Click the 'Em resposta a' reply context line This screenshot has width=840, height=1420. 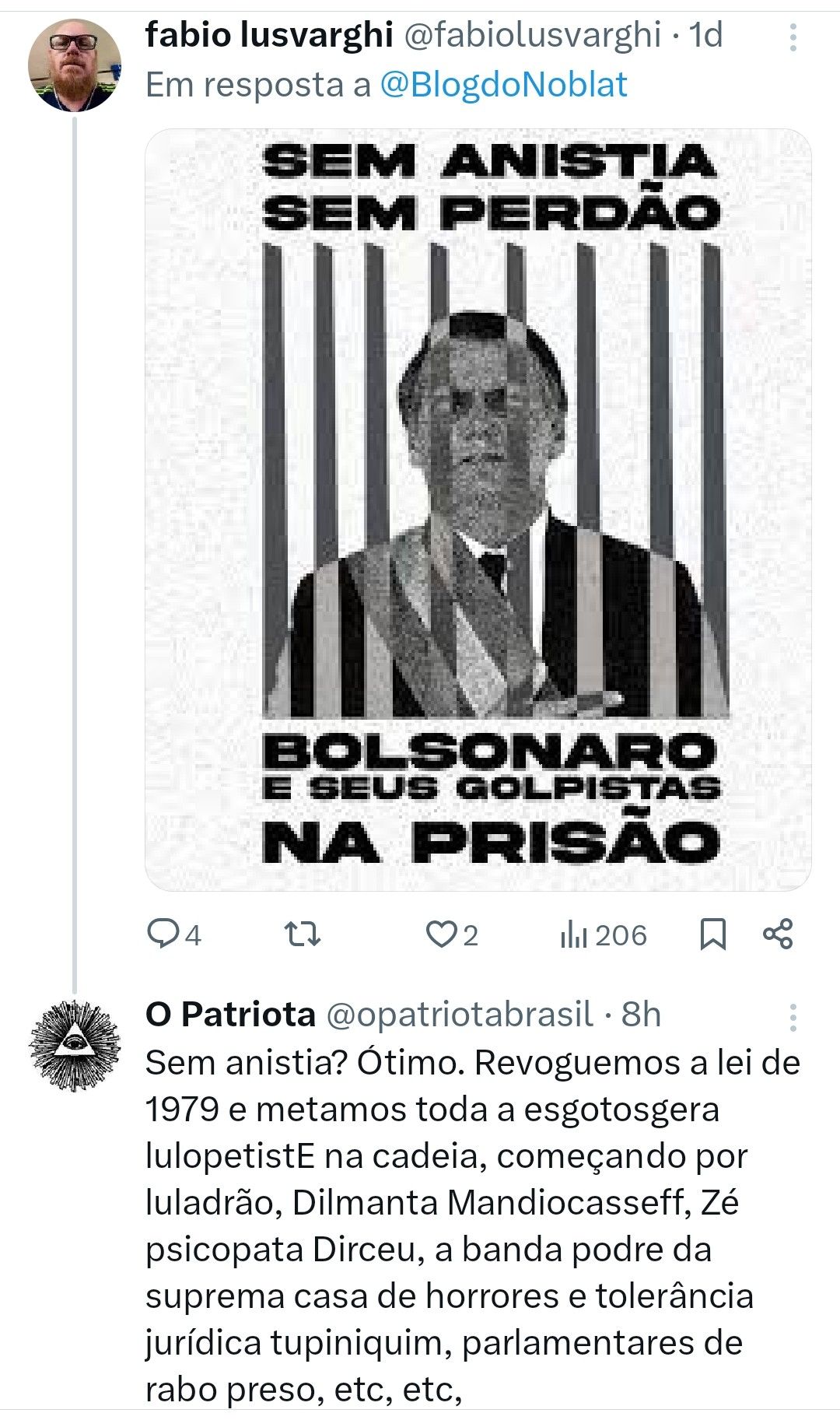[258, 84]
